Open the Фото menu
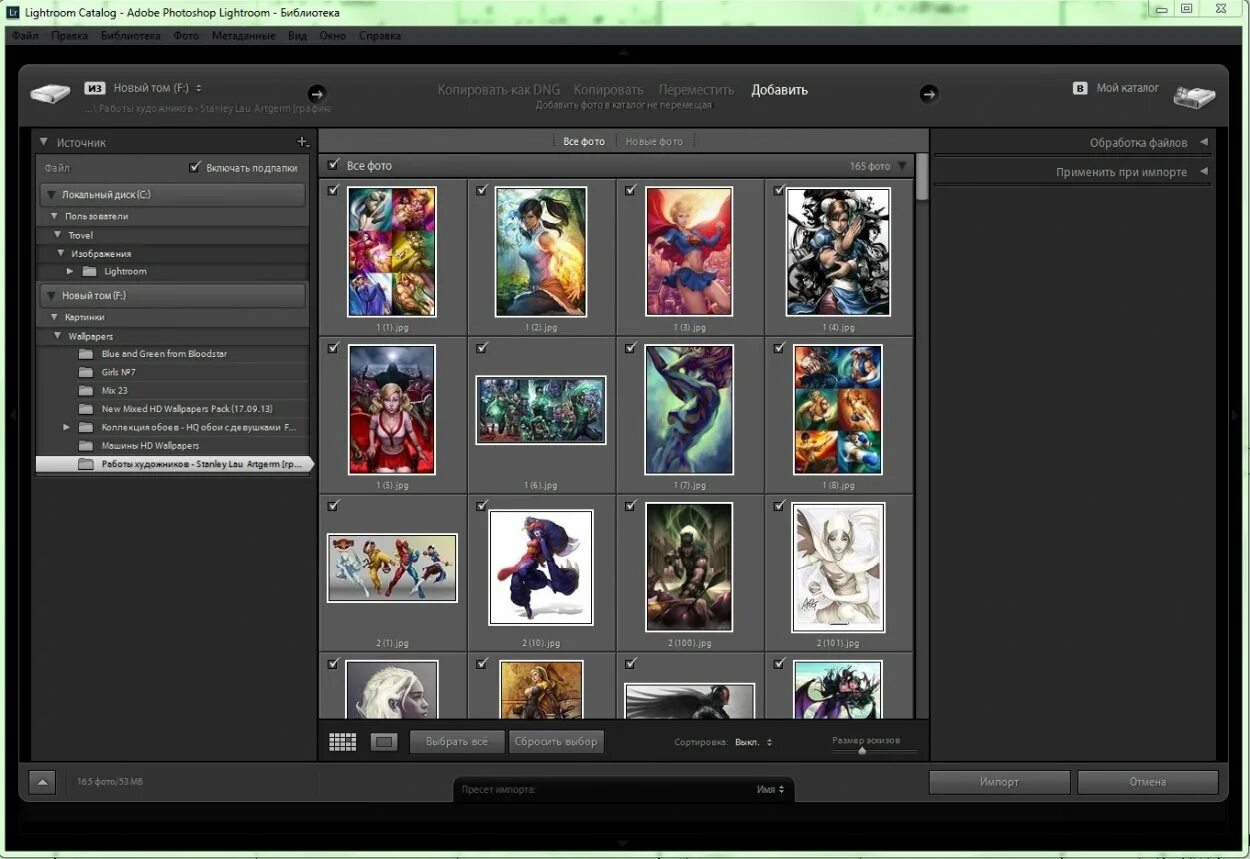 click(186, 35)
